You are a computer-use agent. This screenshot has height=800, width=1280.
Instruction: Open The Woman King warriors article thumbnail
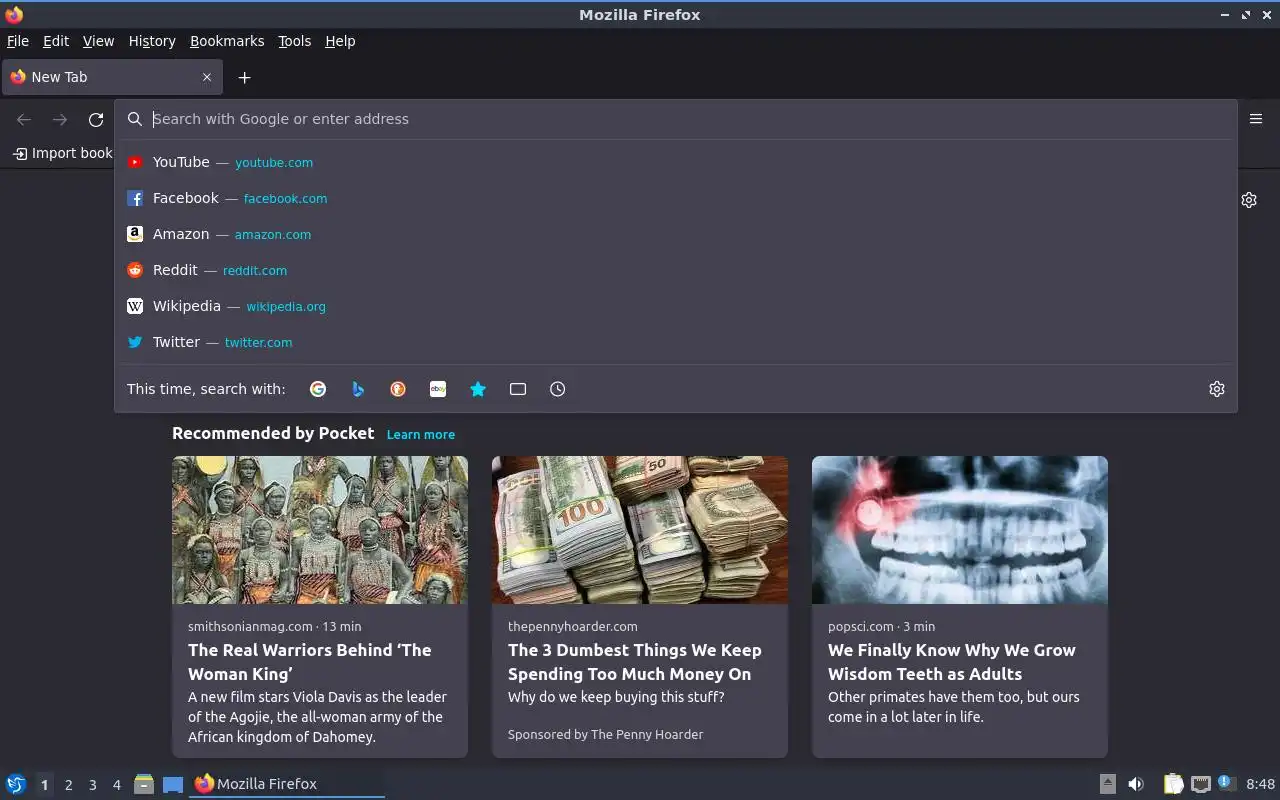tap(320, 530)
